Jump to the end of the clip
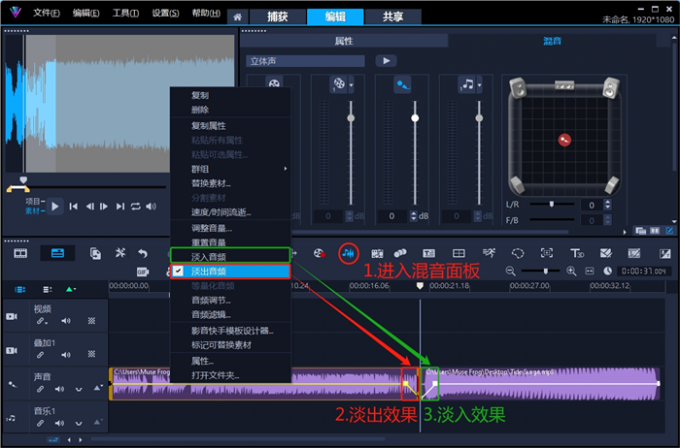 [x=120, y=206]
